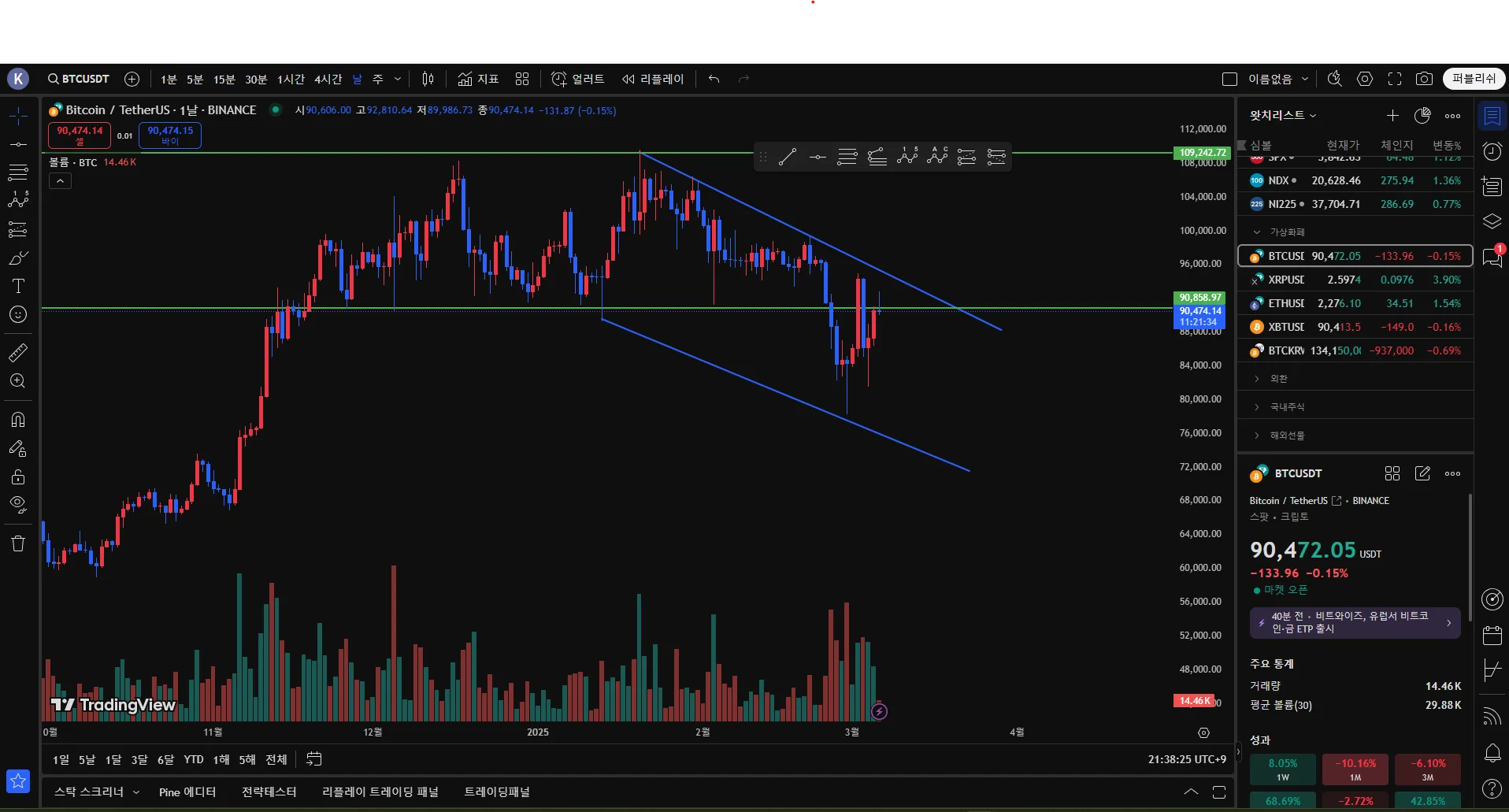Open the notifications bell icon
The image size is (1509, 812).
pyautogui.click(x=1492, y=753)
